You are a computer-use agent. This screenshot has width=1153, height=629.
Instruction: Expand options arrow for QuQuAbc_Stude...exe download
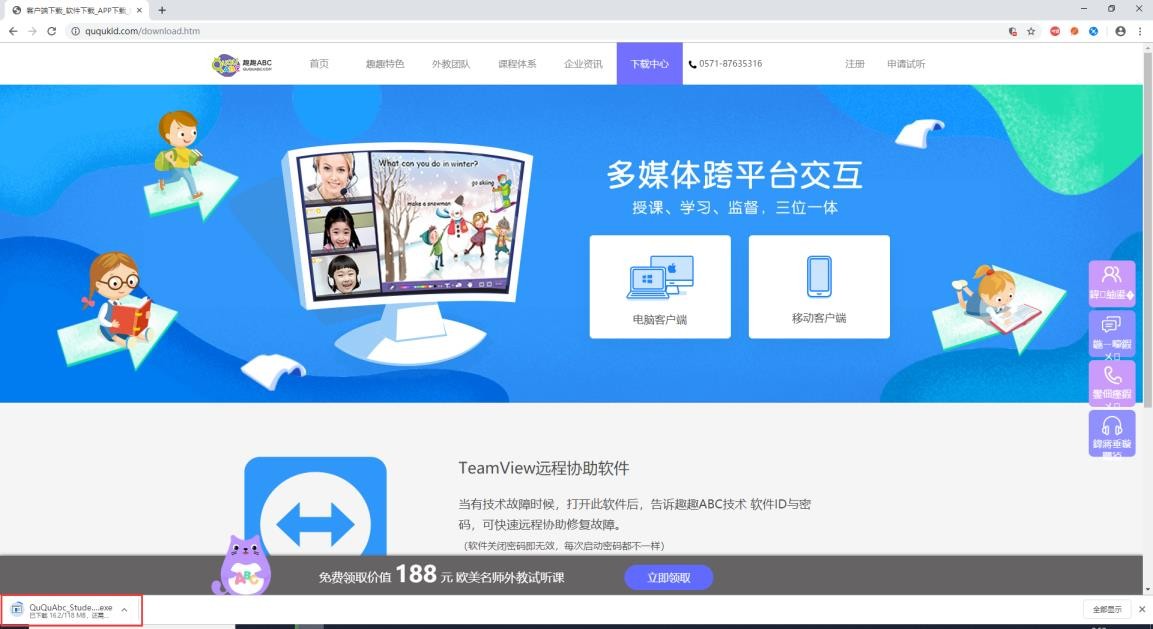tap(124, 609)
